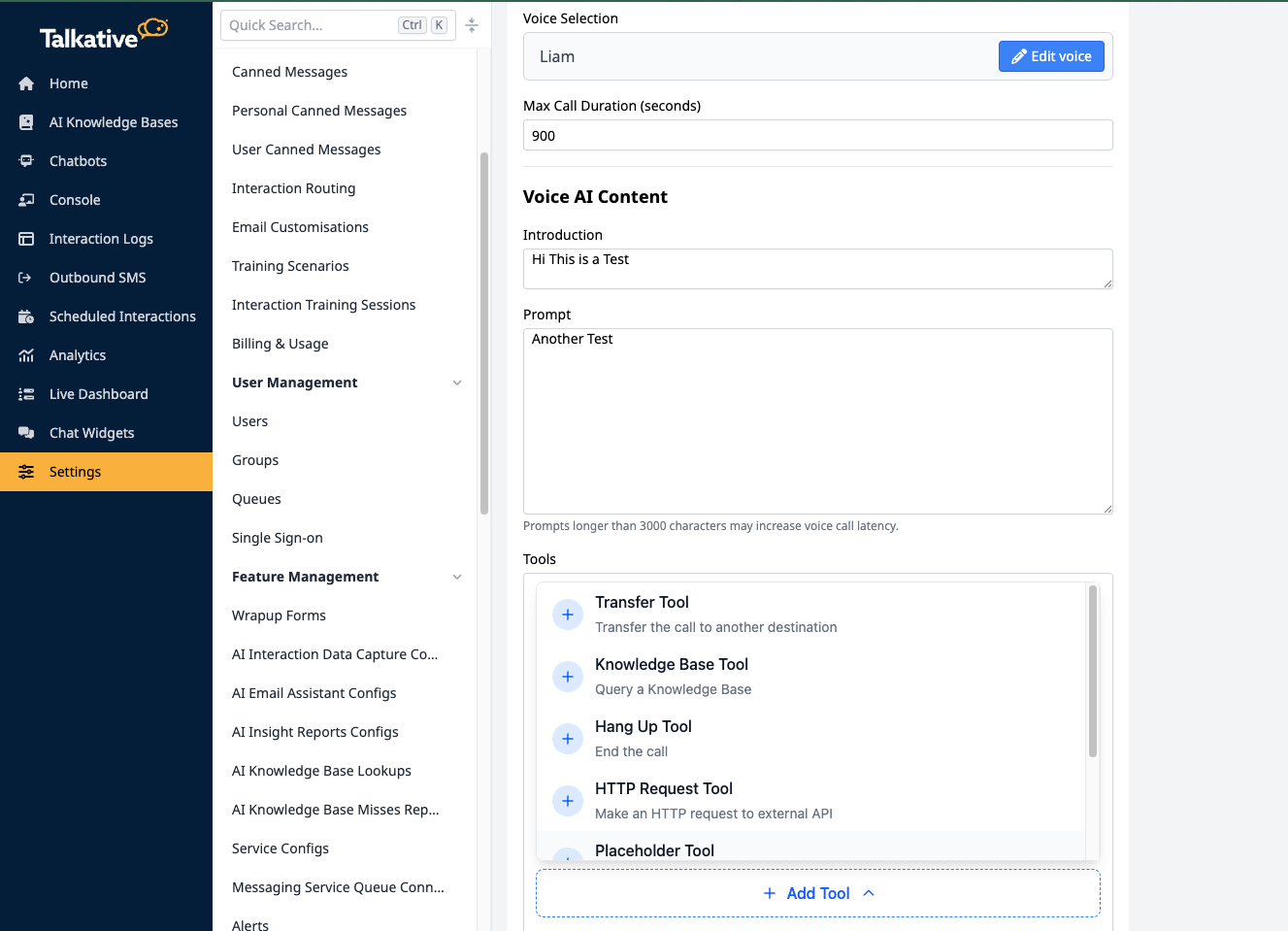Add the Knowledge Base Tool
1288x931 pixels.
[x=568, y=677]
